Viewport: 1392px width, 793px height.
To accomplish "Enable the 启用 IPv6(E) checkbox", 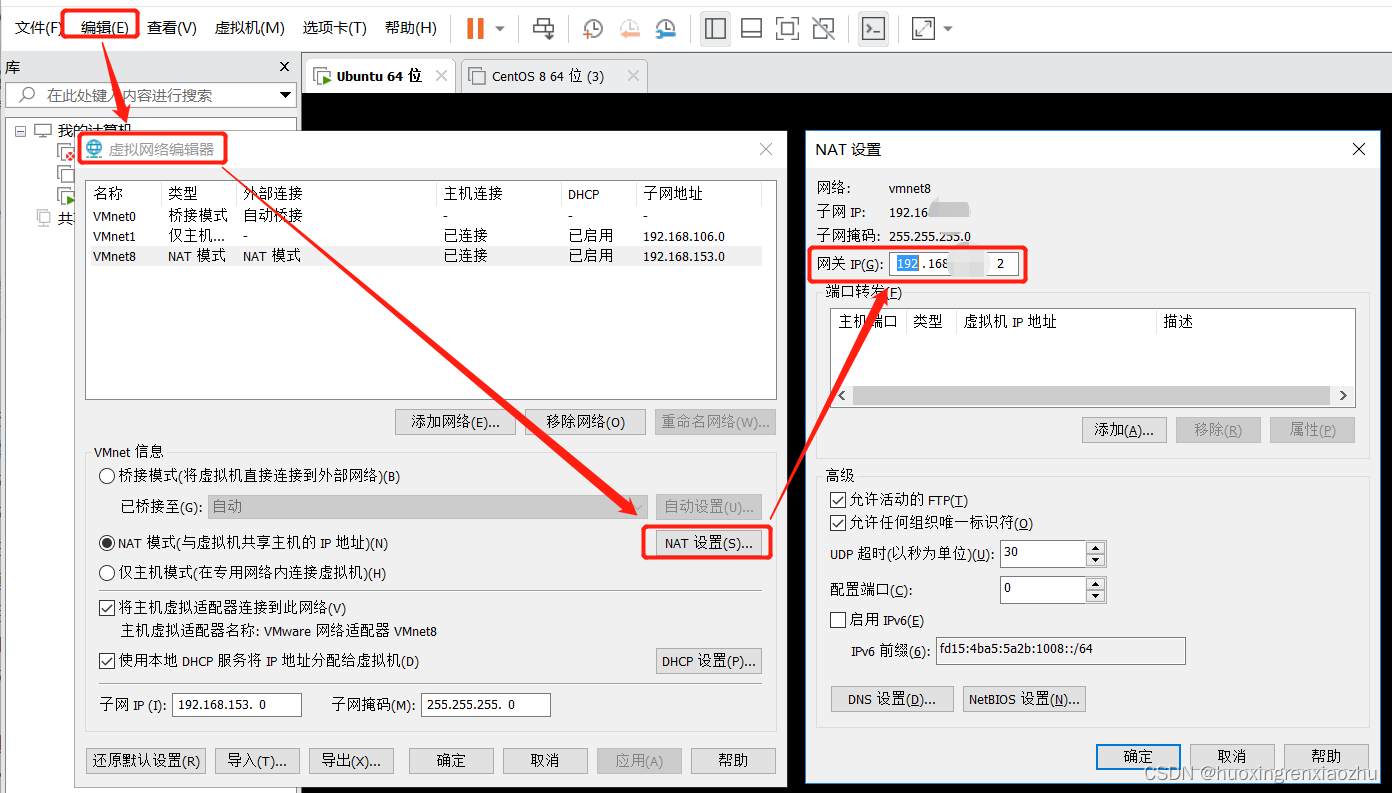I will pyautogui.click(x=838, y=620).
